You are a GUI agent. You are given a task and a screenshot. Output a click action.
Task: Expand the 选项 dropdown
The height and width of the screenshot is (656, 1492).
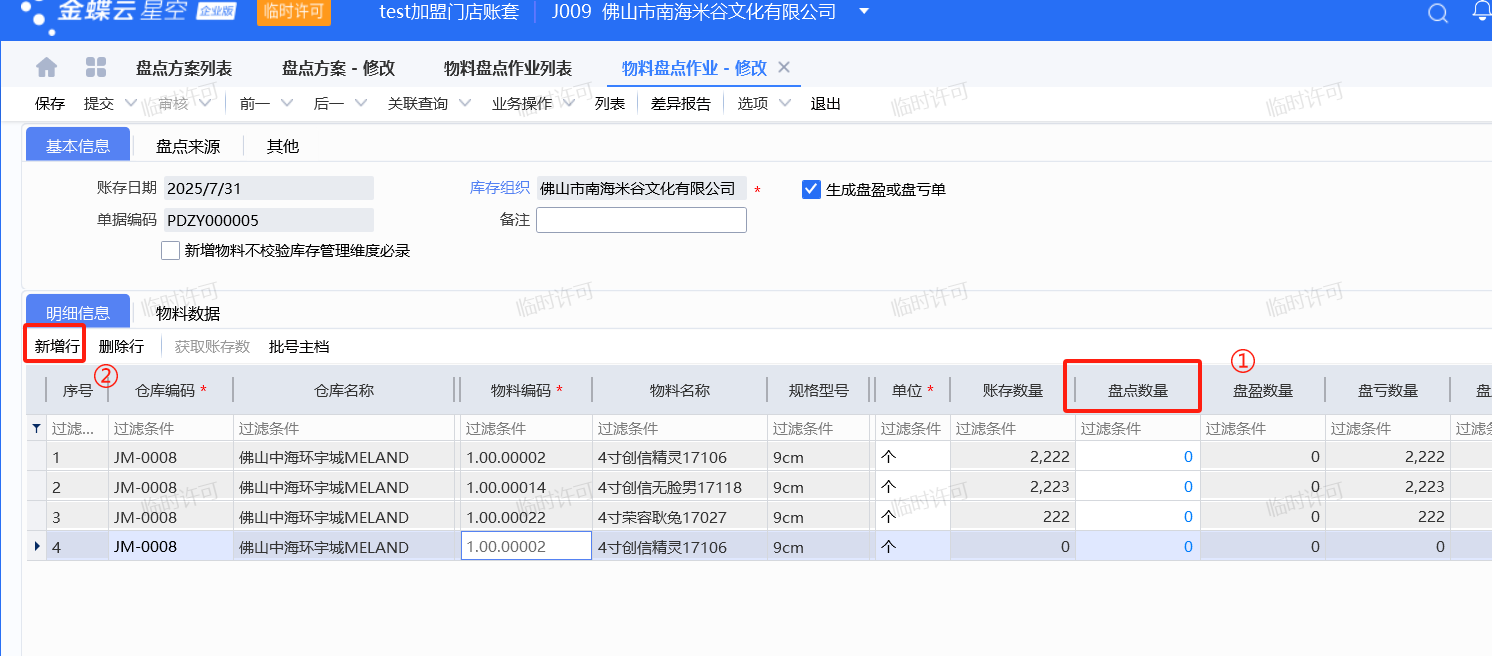tap(784, 103)
